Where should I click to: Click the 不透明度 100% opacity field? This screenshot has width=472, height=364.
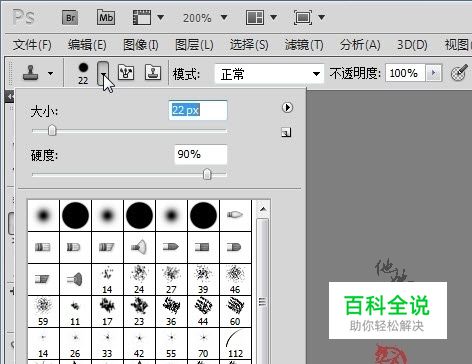pos(405,73)
